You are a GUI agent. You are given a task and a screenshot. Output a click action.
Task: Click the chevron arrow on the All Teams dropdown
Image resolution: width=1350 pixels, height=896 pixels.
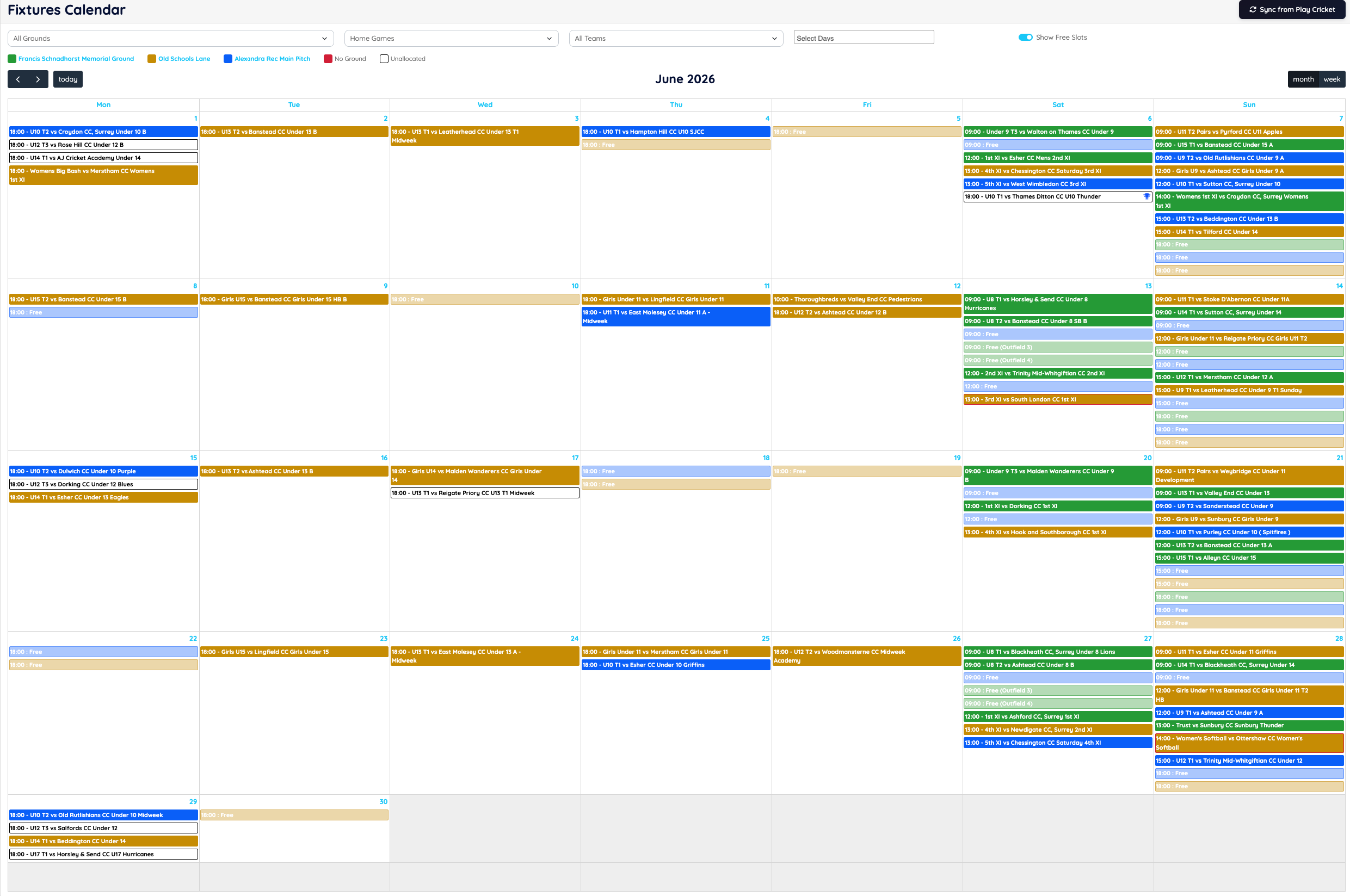click(x=774, y=38)
